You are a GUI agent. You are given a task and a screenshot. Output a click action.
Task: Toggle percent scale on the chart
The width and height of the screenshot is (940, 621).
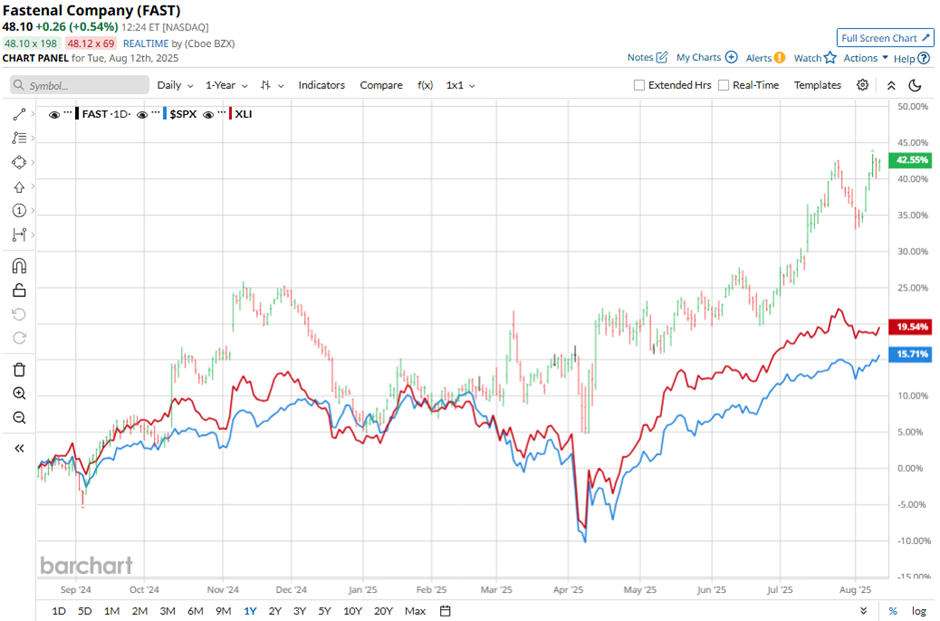[893, 611]
